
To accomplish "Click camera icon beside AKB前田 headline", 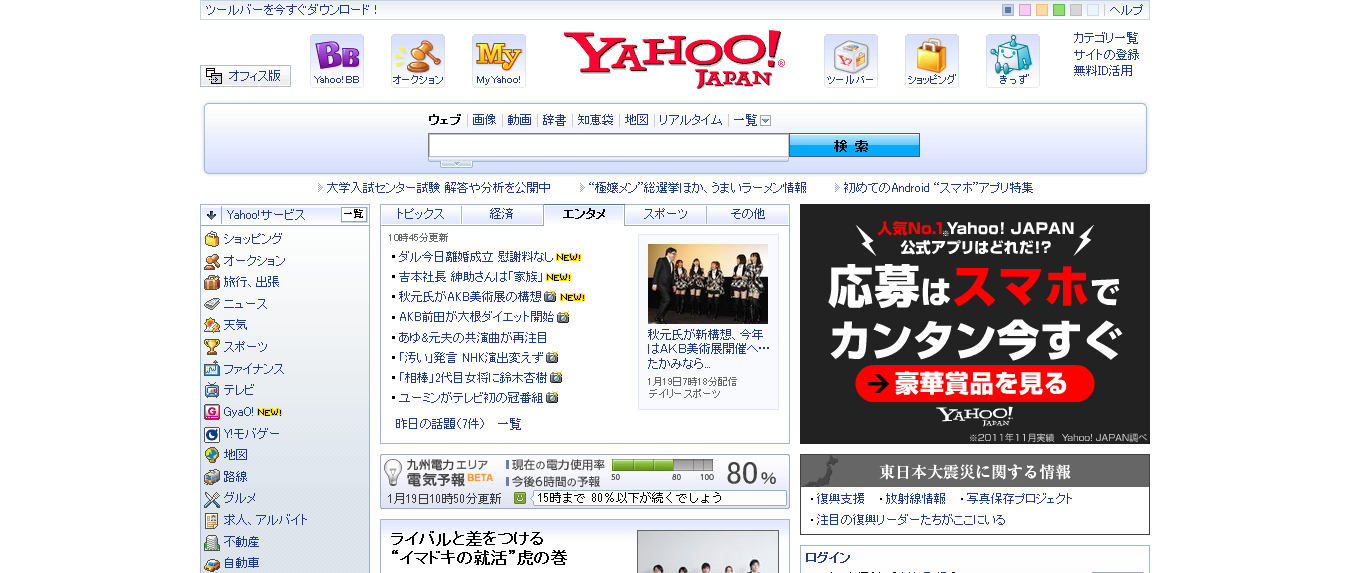I will click(x=563, y=317).
